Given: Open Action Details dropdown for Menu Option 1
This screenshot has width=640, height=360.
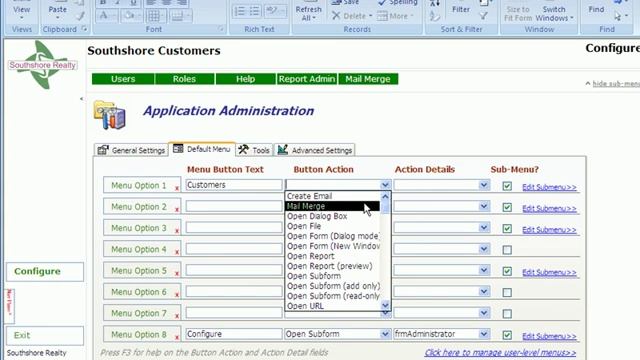Looking at the screenshot, I should tap(484, 185).
